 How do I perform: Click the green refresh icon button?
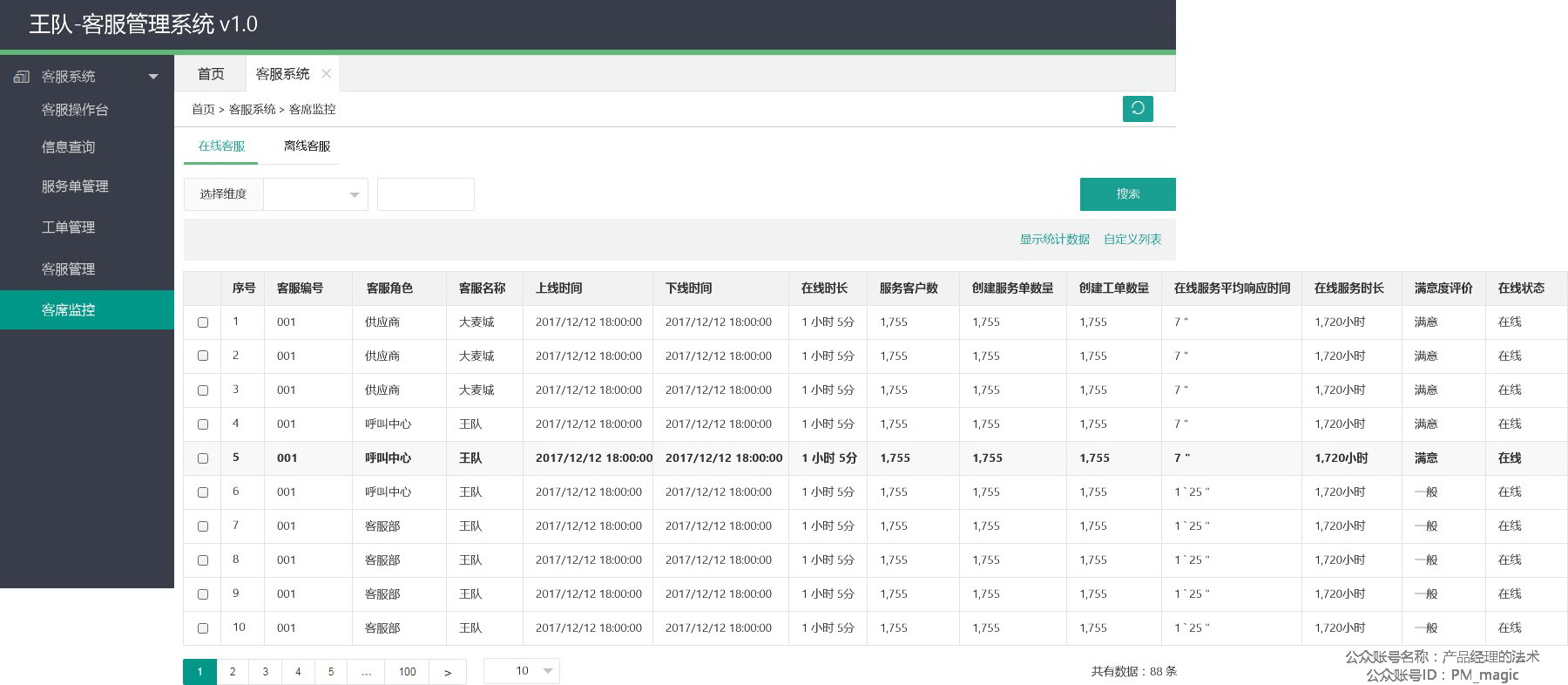pos(1138,109)
